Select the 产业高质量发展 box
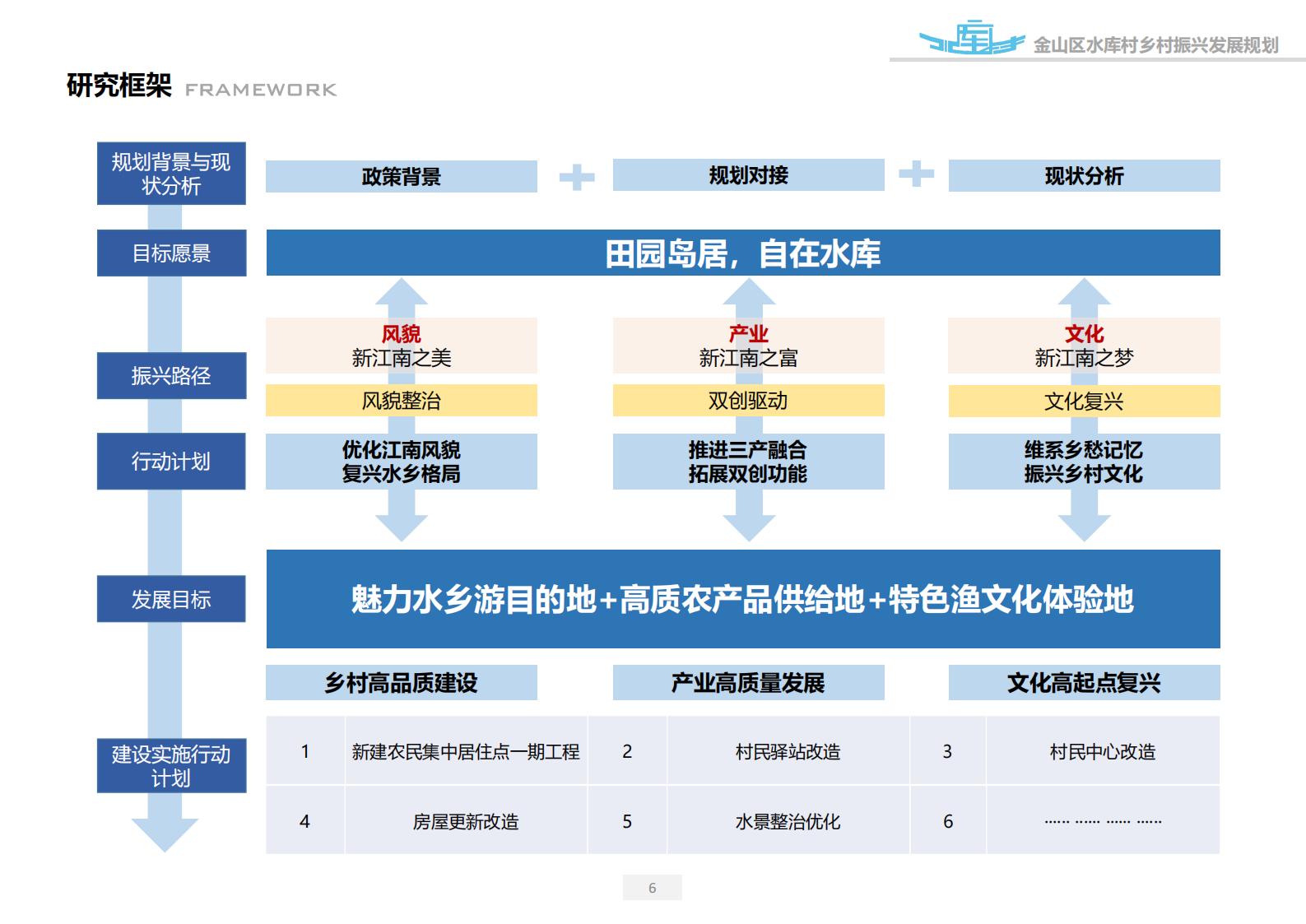The image size is (1306, 924). point(749,682)
